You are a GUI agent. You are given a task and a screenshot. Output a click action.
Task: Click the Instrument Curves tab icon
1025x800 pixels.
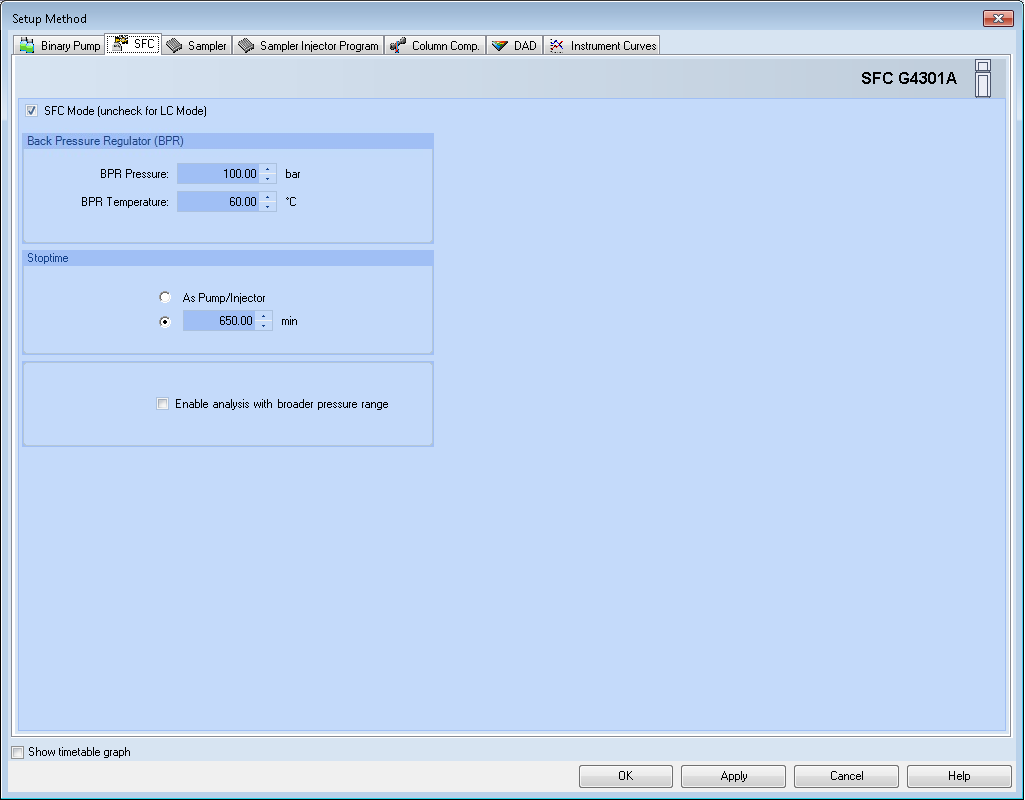(x=557, y=46)
